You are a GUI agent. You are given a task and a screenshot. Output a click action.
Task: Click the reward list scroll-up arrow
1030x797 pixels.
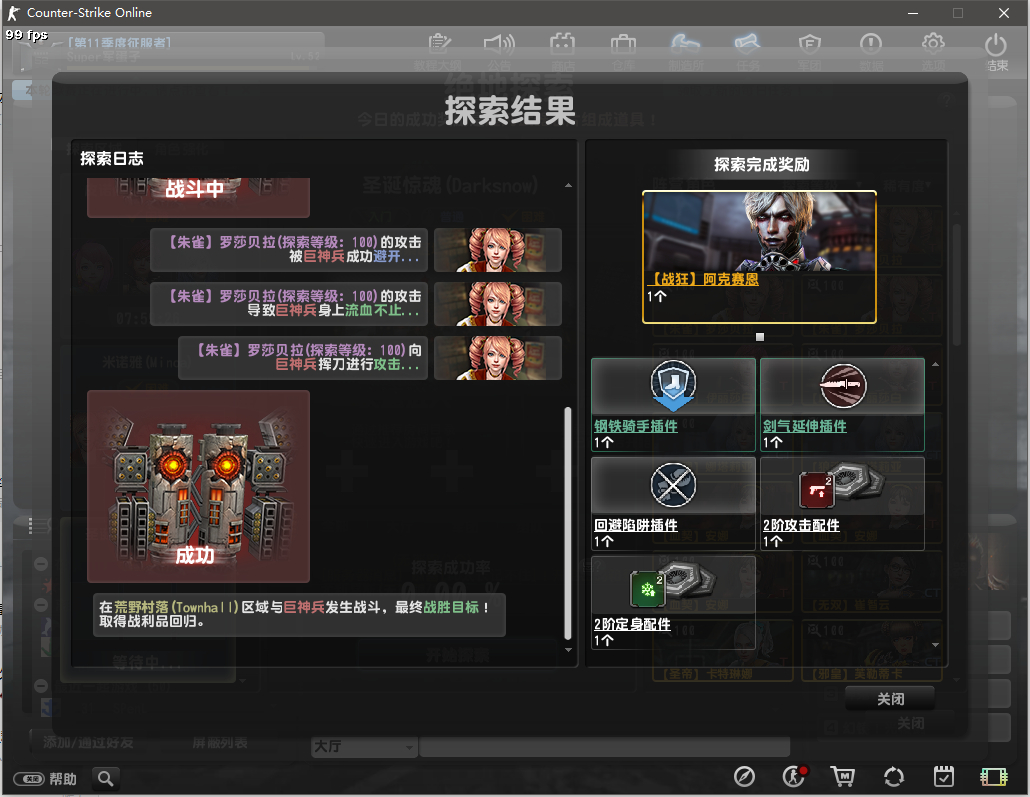pos(935,364)
